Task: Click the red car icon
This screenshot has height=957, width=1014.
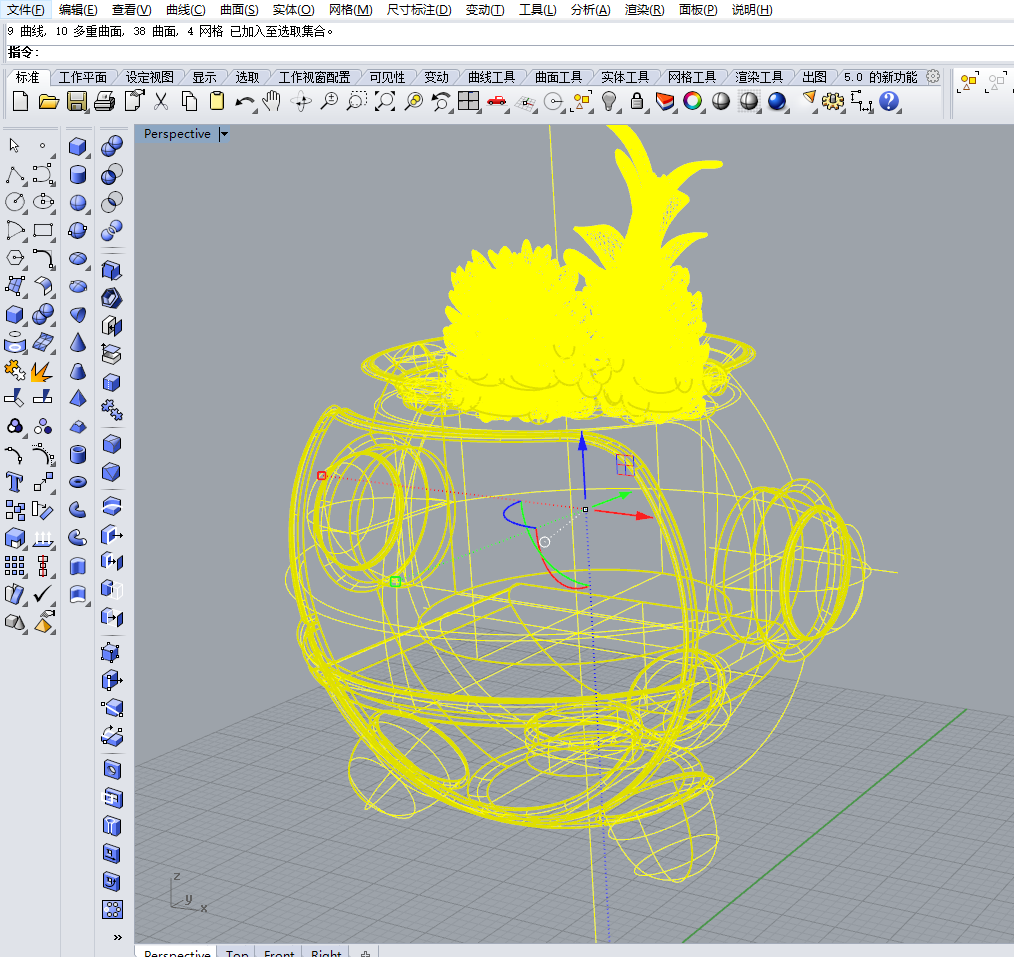Action: 497,100
